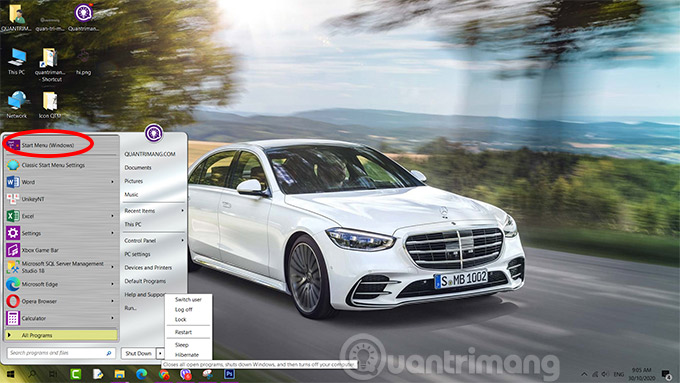Open Start Menu (Windows) entry
The image size is (680, 383).
tap(62, 145)
